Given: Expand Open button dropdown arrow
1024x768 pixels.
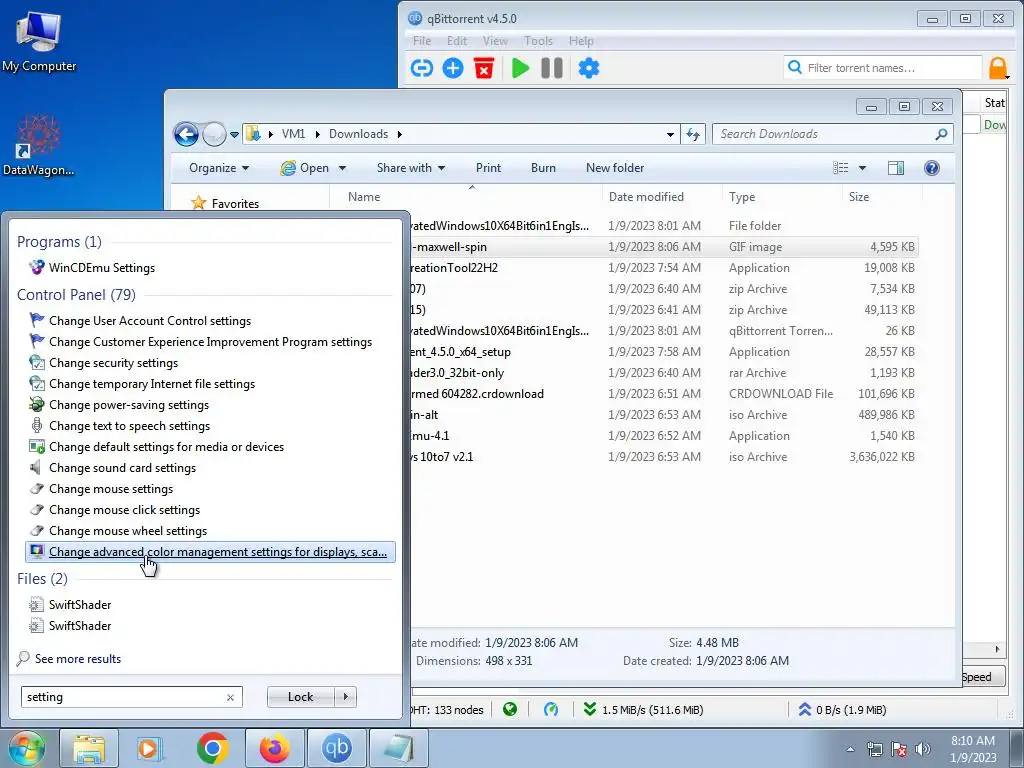Looking at the screenshot, I should [342, 168].
